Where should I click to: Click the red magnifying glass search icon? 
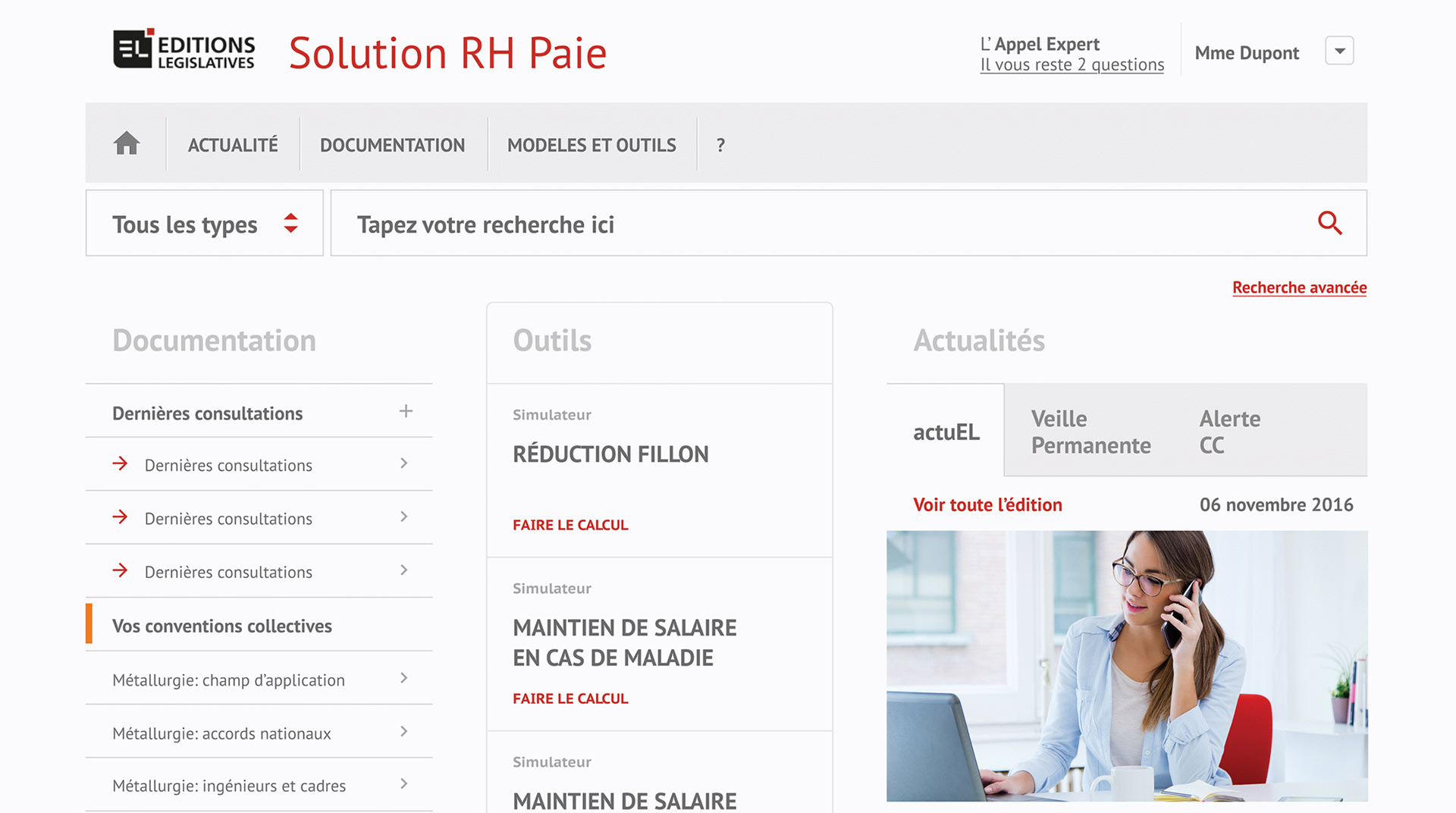[1329, 223]
